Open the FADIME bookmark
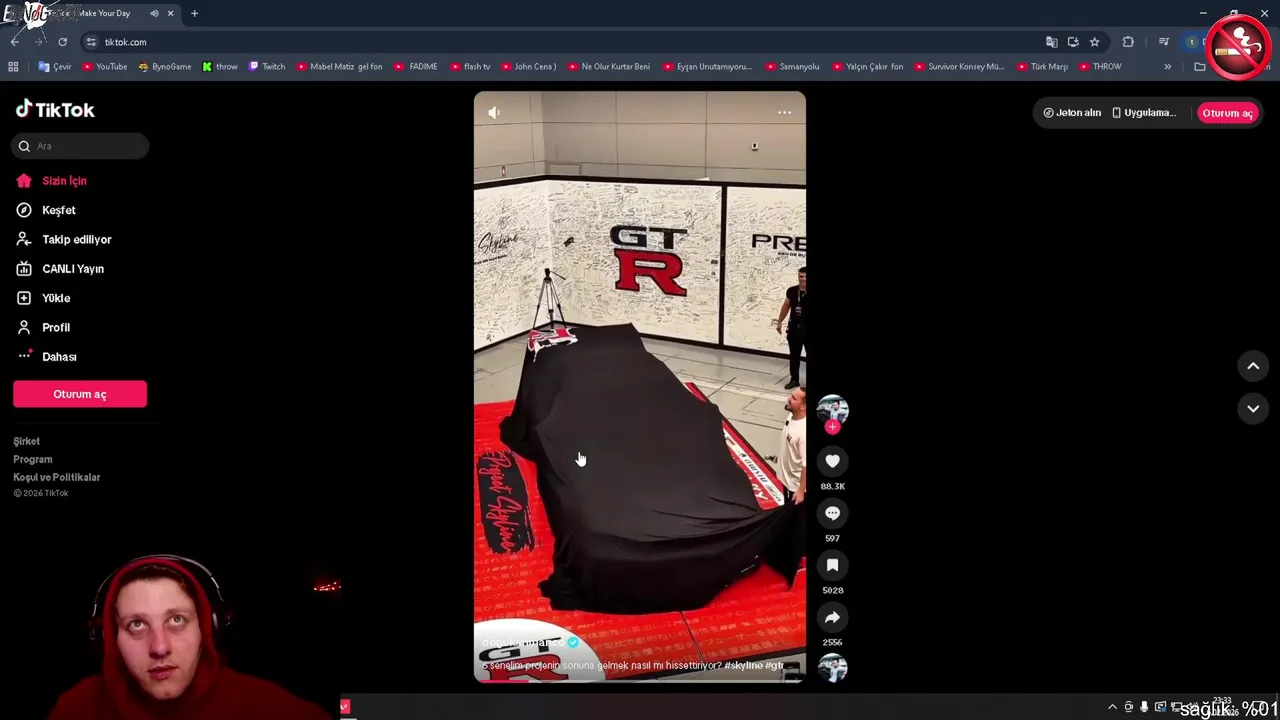Screen dimensions: 1280x720 [416, 67]
